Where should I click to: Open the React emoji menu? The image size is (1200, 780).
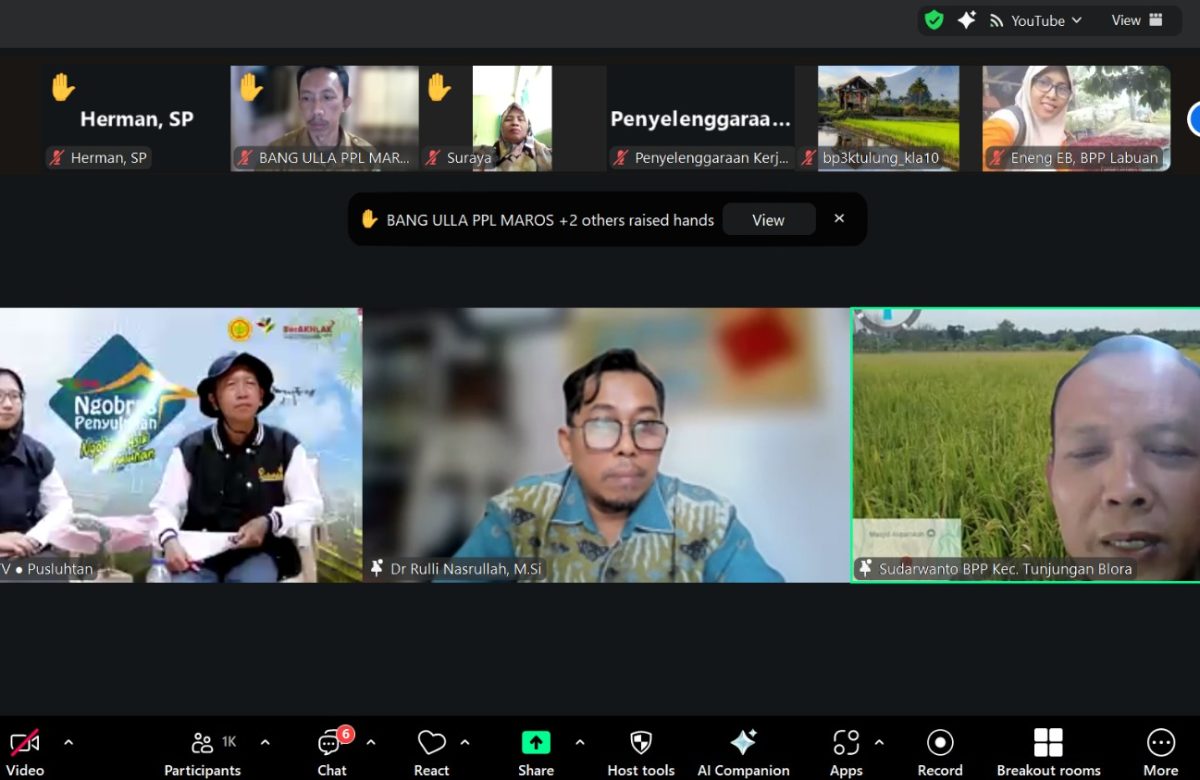coord(431,752)
